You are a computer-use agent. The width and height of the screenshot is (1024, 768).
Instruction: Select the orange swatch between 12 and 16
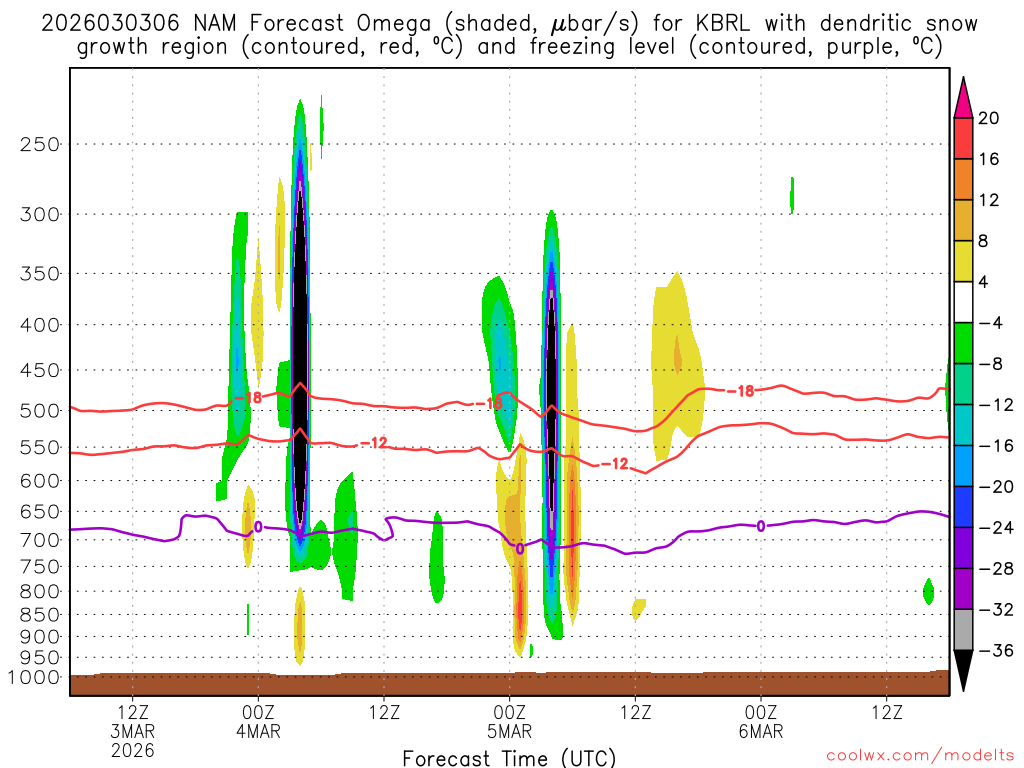tap(963, 179)
